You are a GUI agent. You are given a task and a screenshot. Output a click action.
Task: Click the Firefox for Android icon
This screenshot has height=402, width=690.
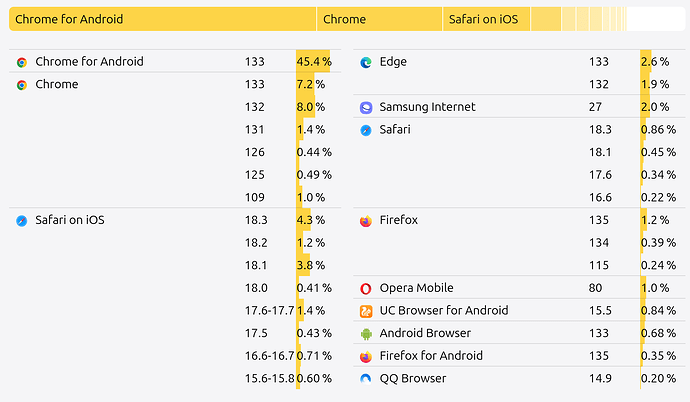366,357
